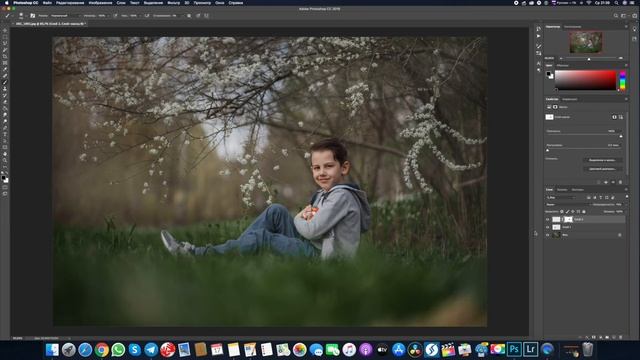640x360 pixels.
Task: Toggle visibility of the Фон layer
Action: coord(547,235)
